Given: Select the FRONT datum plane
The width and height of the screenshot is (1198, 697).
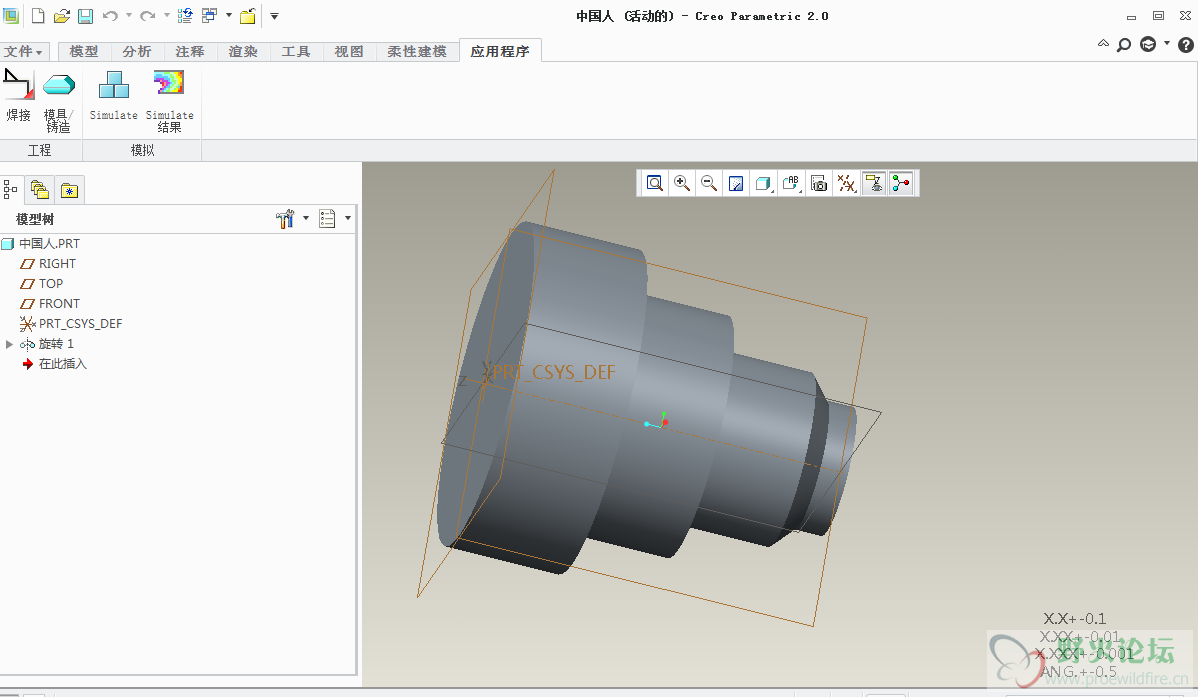Looking at the screenshot, I should (x=59, y=303).
